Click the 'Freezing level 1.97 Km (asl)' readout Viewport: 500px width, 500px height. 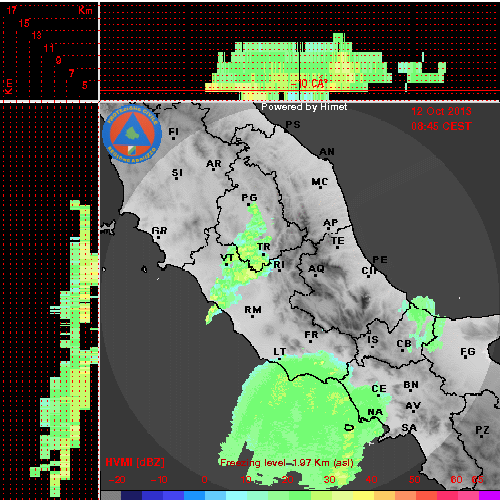(287, 463)
